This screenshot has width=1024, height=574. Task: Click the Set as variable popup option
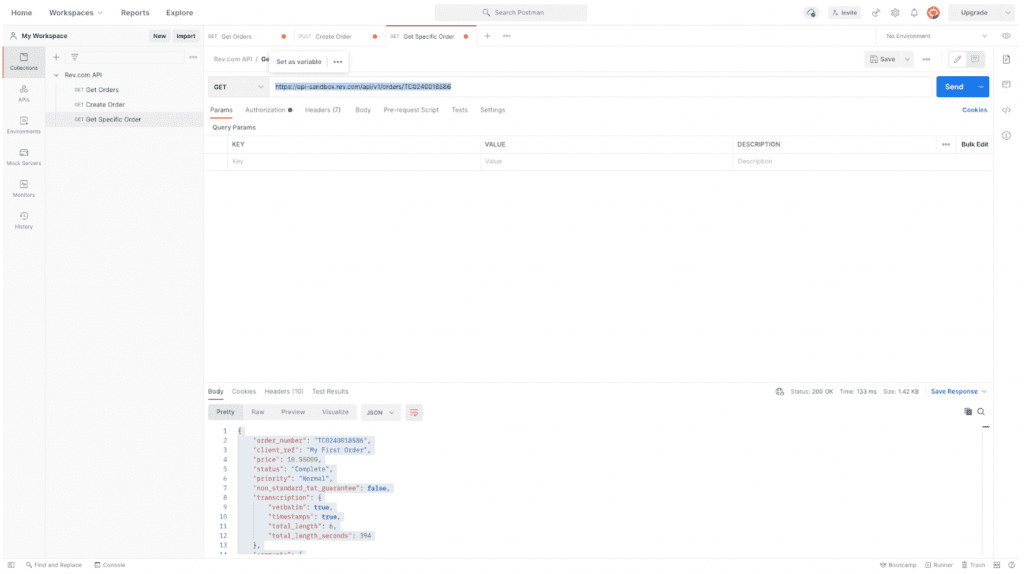[x=298, y=62]
